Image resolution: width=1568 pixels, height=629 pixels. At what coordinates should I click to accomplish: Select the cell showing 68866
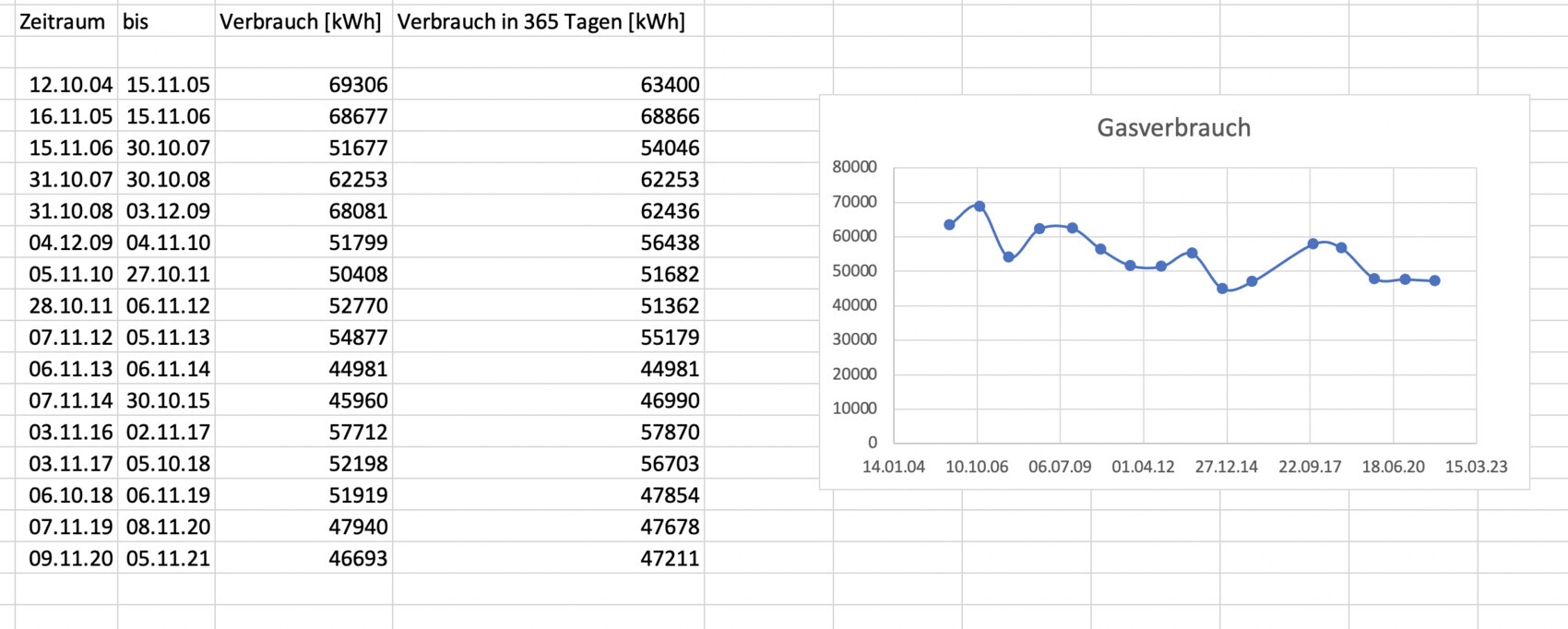(x=670, y=116)
